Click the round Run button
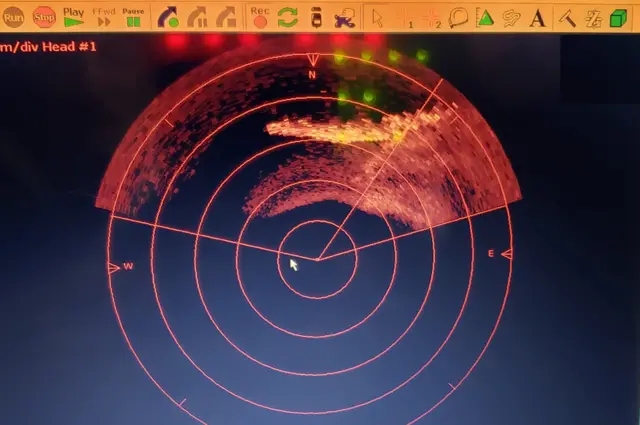This screenshot has width=640, height=425. (x=13, y=17)
